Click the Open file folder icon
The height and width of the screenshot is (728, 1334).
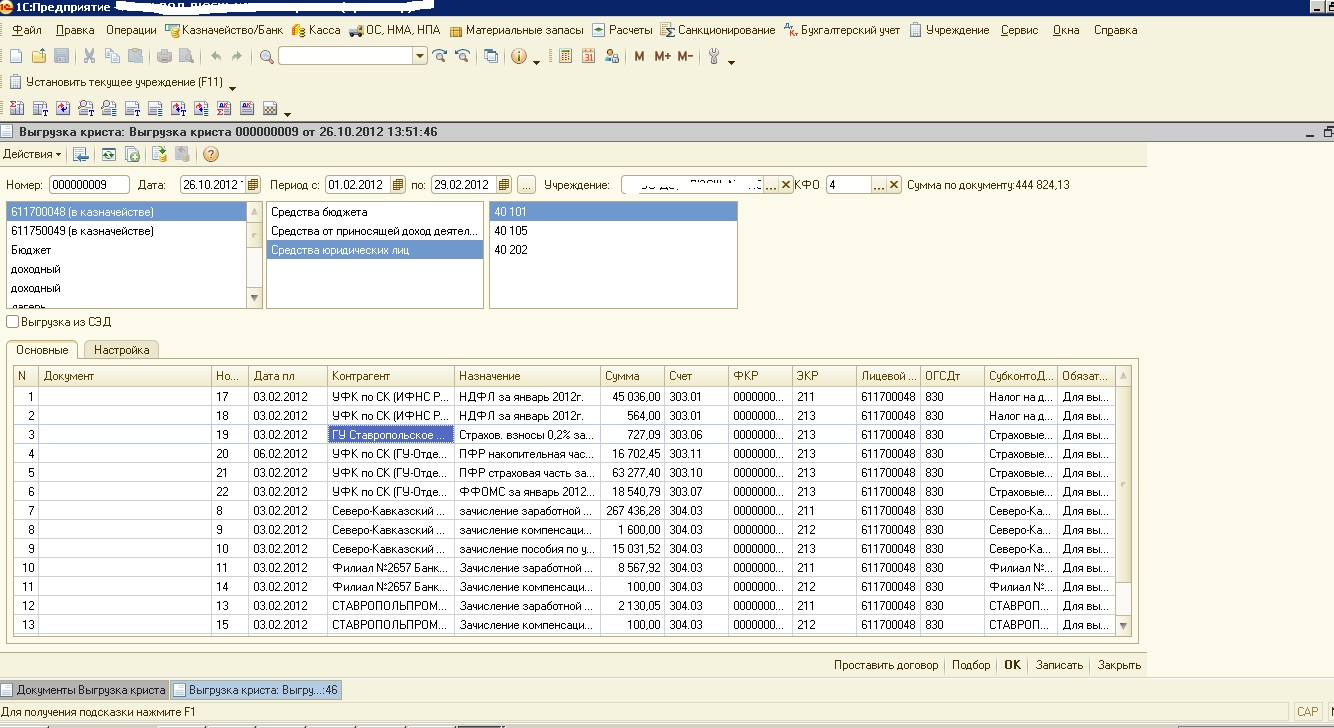[38, 56]
